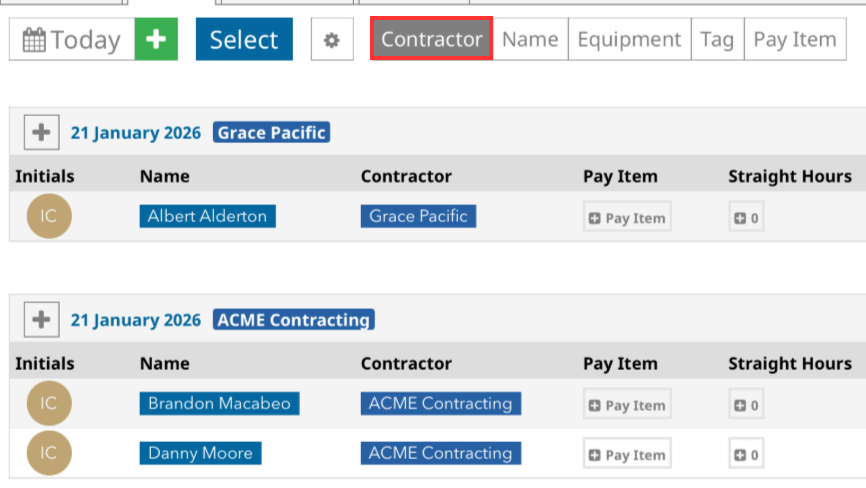Image resolution: width=866 pixels, height=488 pixels.
Task: Expand the ACME Contracting group plus button
Action: pyautogui.click(x=41, y=320)
